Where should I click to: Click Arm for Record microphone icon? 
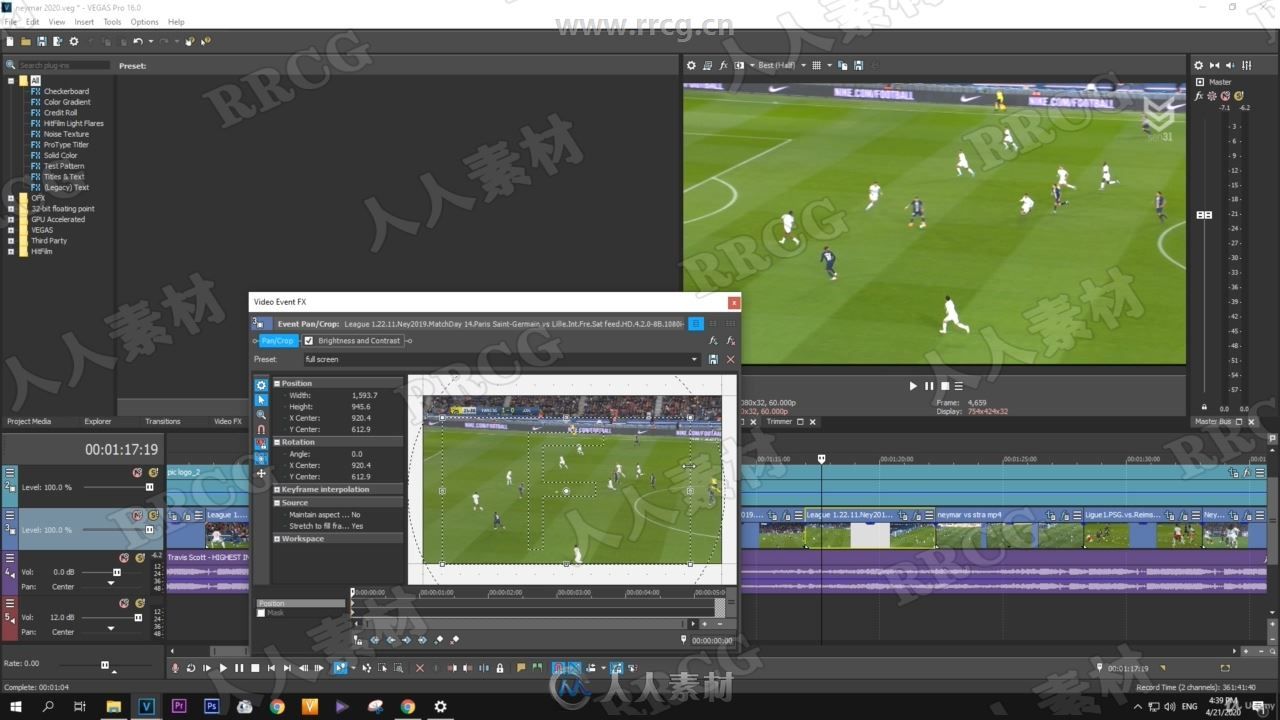tap(175, 668)
